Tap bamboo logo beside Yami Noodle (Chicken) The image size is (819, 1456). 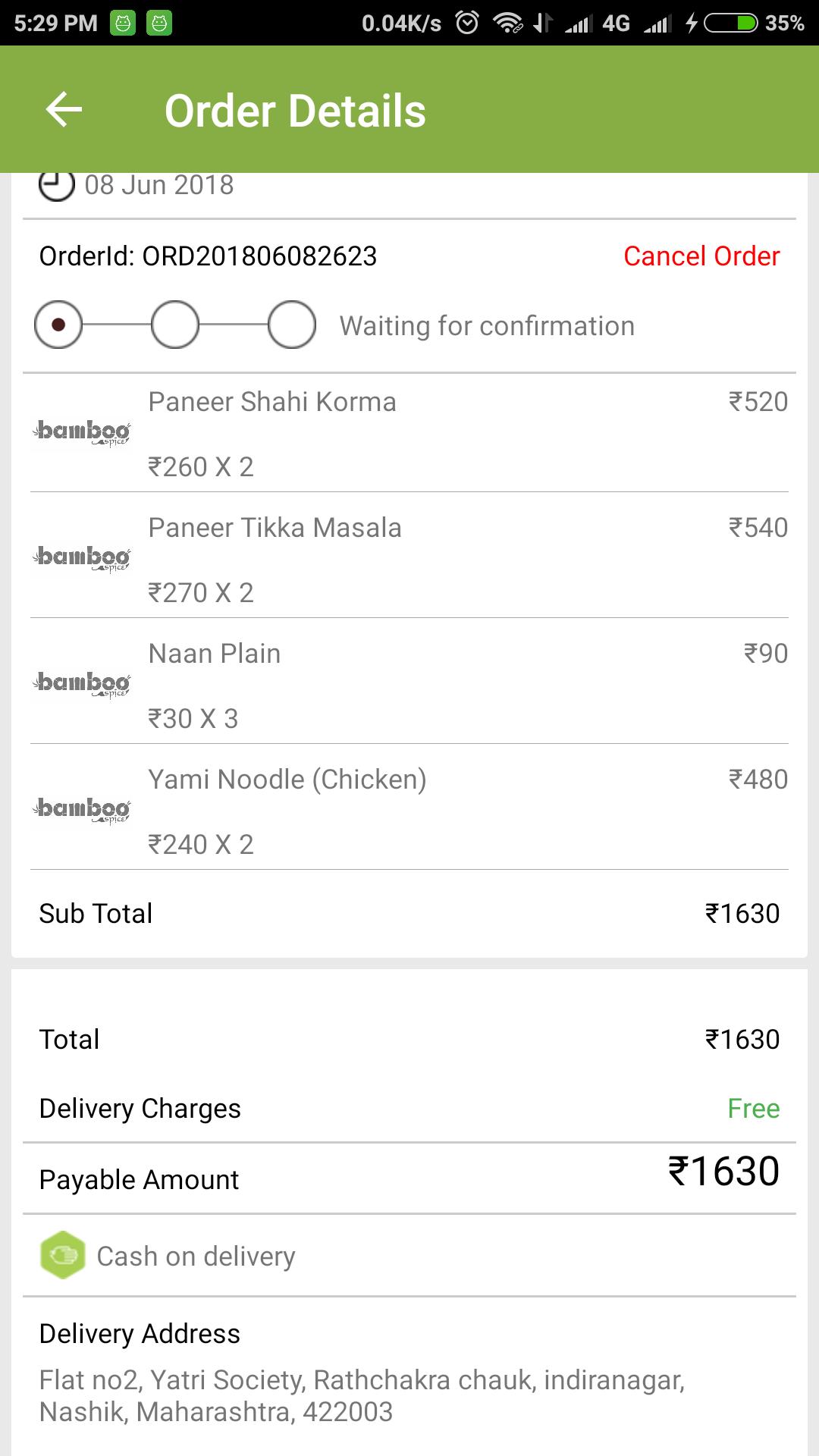click(81, 810)
